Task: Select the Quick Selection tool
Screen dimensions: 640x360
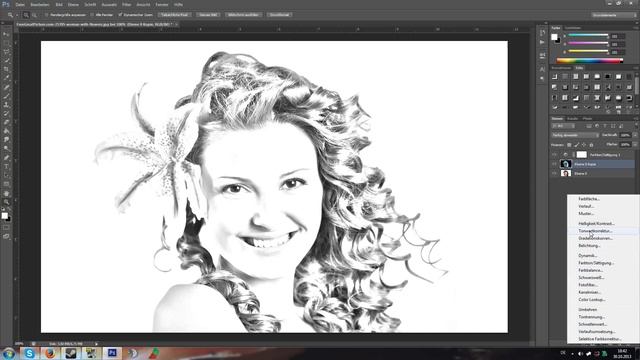Action: coord(7,61)
